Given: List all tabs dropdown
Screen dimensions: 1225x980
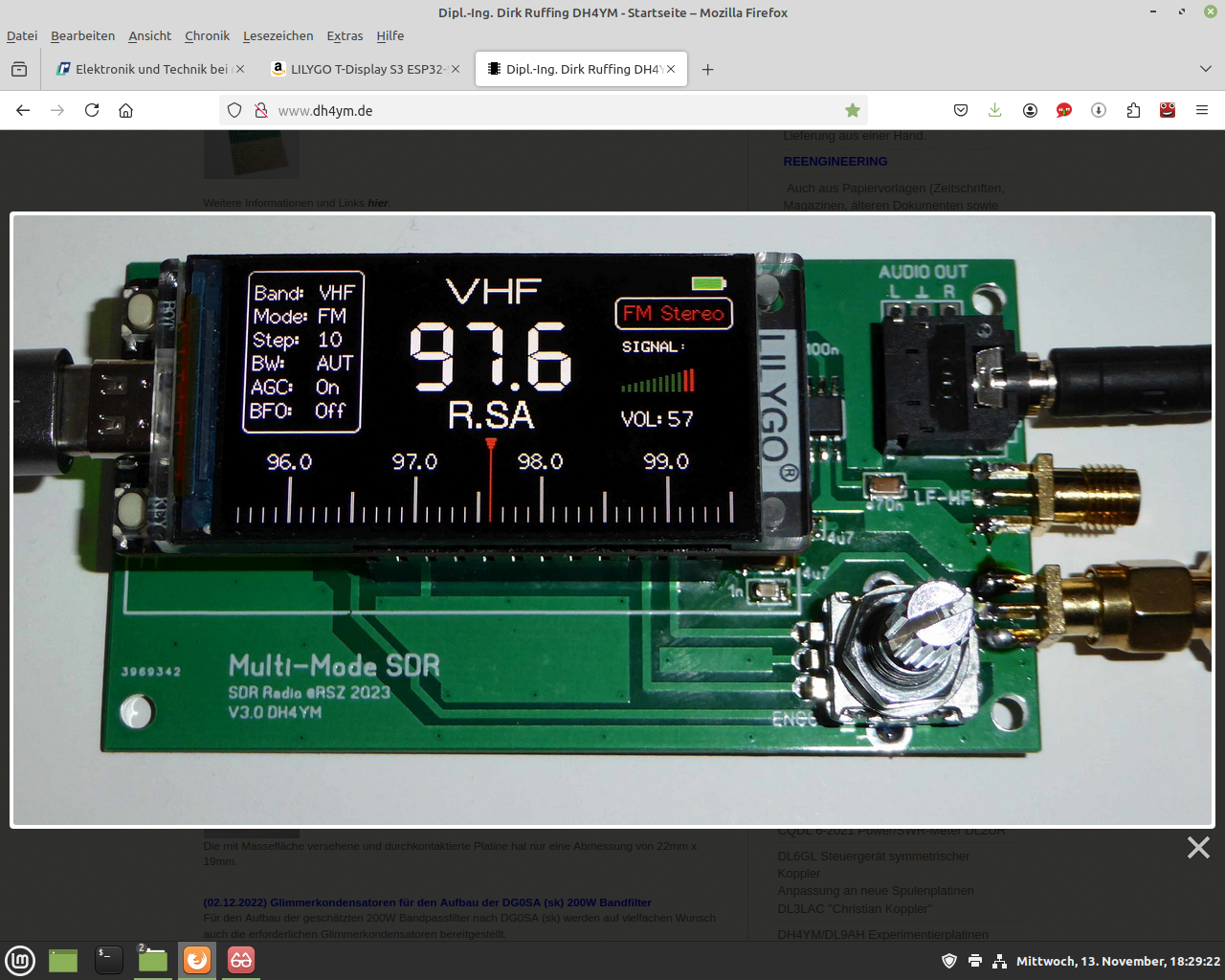Looking at the screenshot, I should 1205,69.
